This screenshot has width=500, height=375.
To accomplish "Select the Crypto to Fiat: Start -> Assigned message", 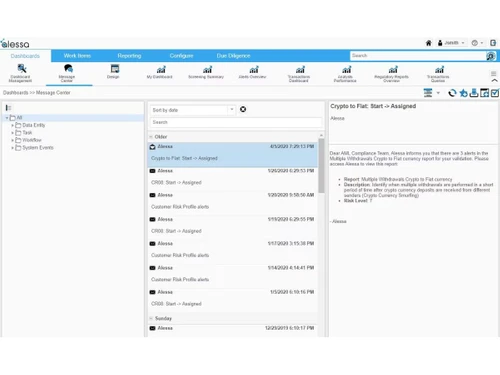I will [233, 155].
